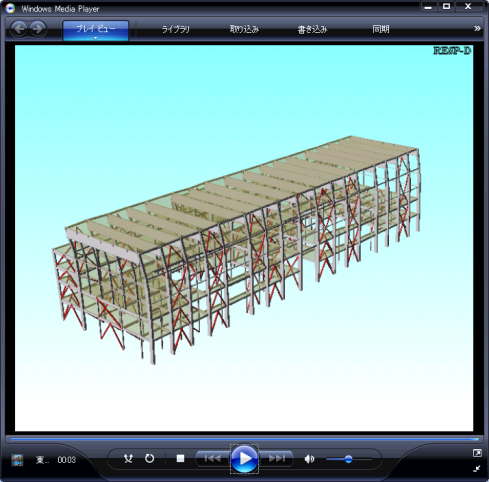Toggle repeat mode
Viewport: 489px width, 482px height.
149,459
